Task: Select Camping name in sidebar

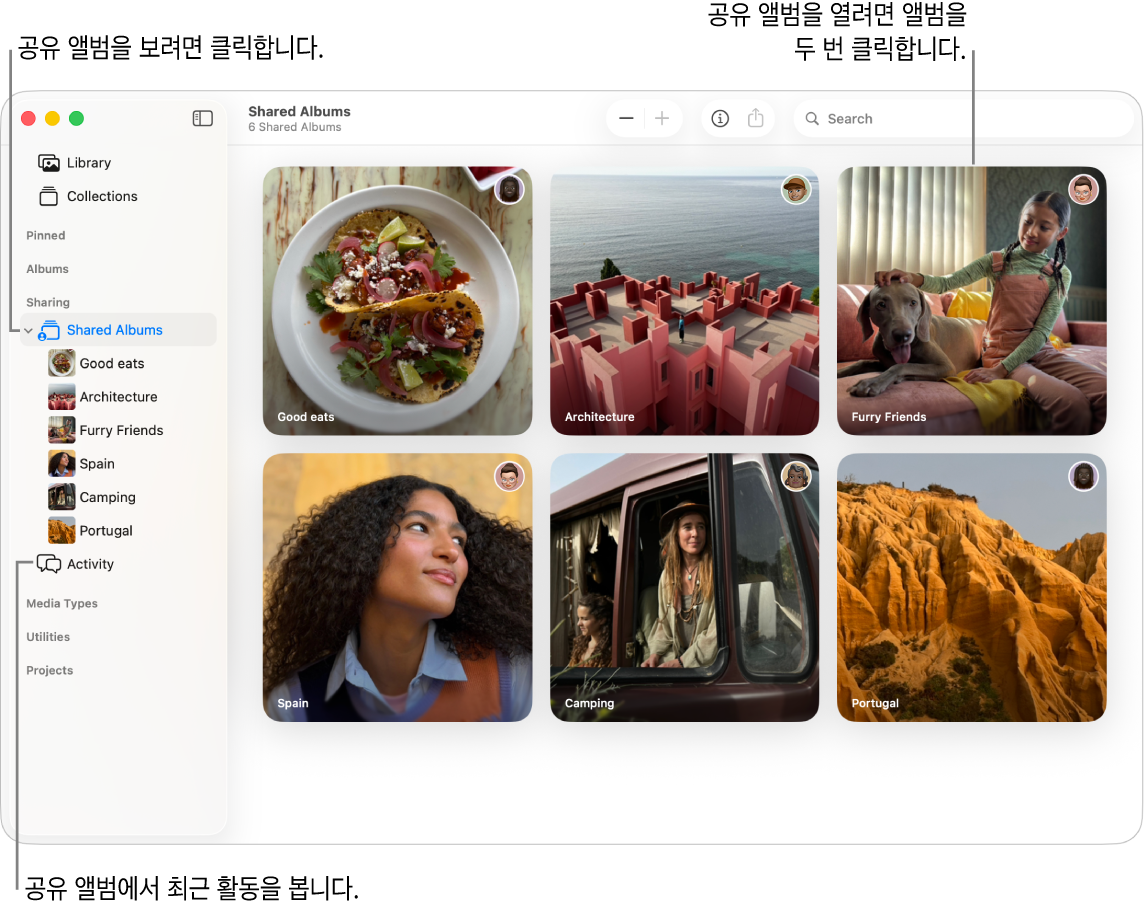Action: (x=107, y=498)
